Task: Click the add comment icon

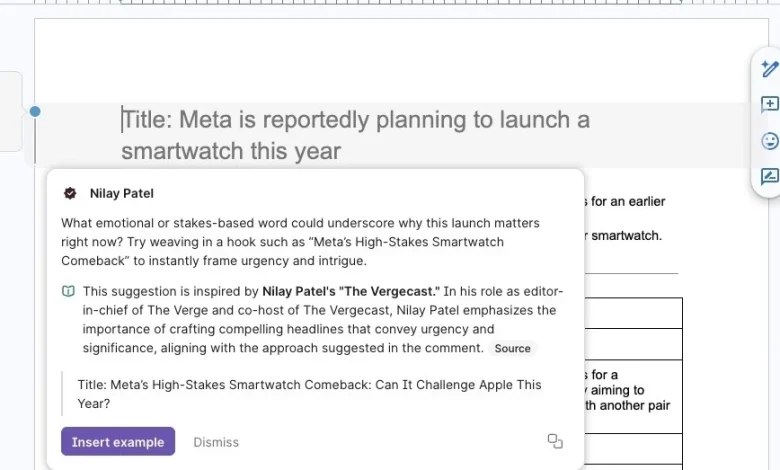Action: pyautogui.click(x=769, y=105)
